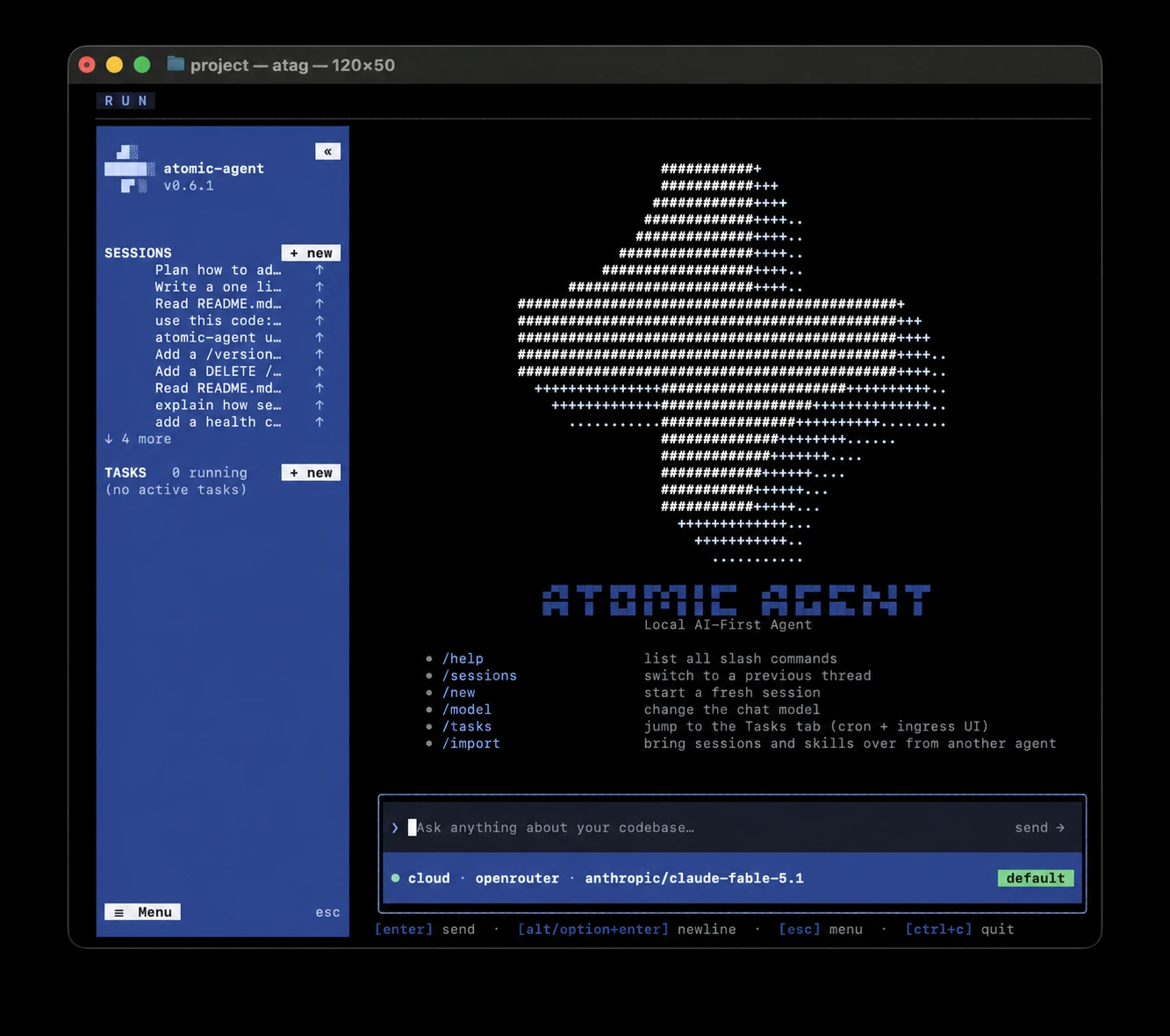Click arrow beside 'atomic-agent u…' session
Image resolution: width=1170 pixels, height=1036 pixels.
tap(319, 338)
